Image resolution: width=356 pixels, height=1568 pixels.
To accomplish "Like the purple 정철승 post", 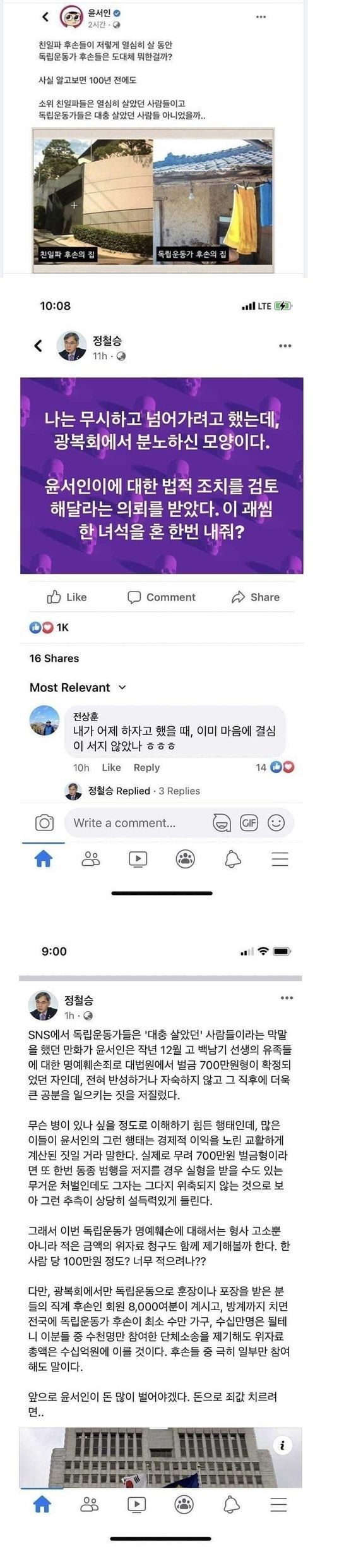I will [x=67, y=597].
